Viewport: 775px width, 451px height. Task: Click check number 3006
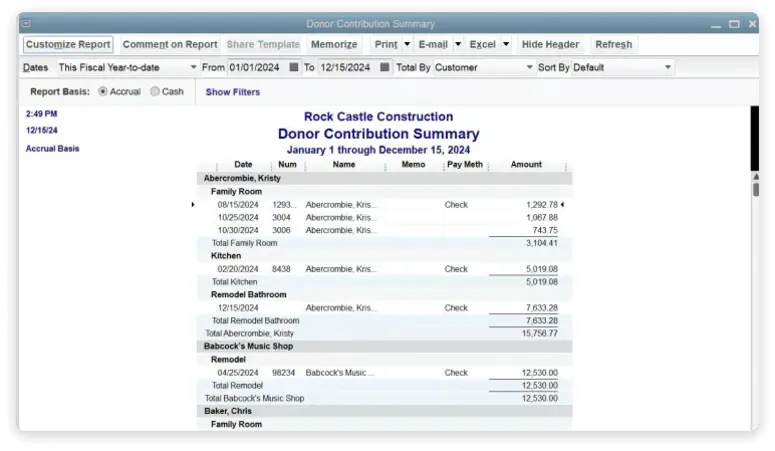[281, 230]
